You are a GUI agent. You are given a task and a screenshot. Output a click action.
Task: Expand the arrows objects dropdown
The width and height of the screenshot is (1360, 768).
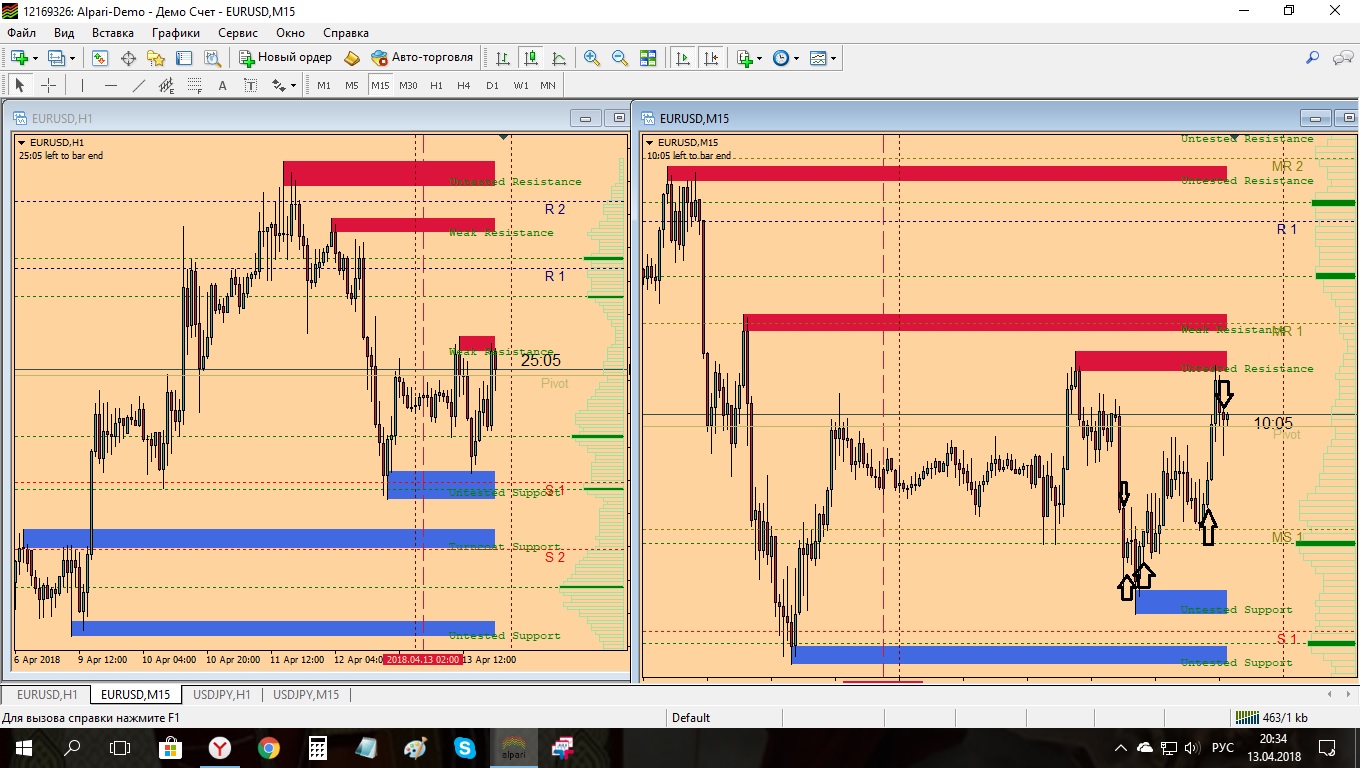click(293, 85)
